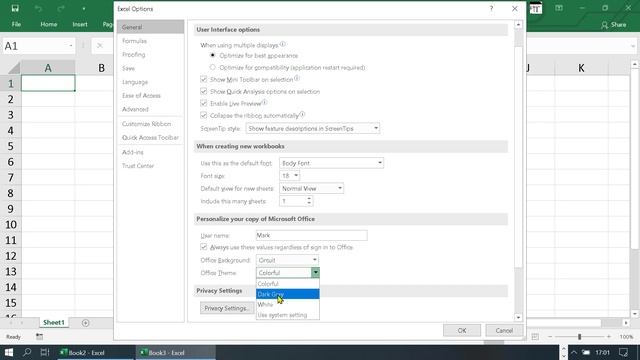Screen dimensions: 640x360
Task: Click info icon next to Mini Toolbar option
Action: (x=297, y=78)
